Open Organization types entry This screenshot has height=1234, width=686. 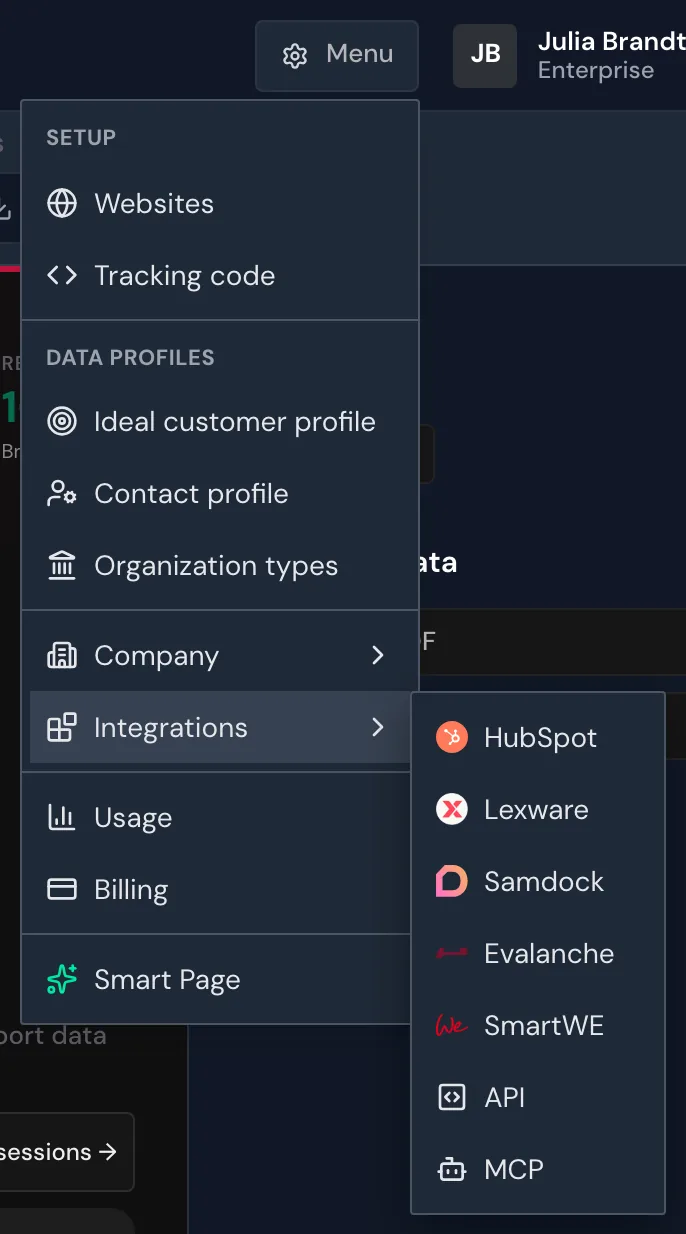[220, 566]
